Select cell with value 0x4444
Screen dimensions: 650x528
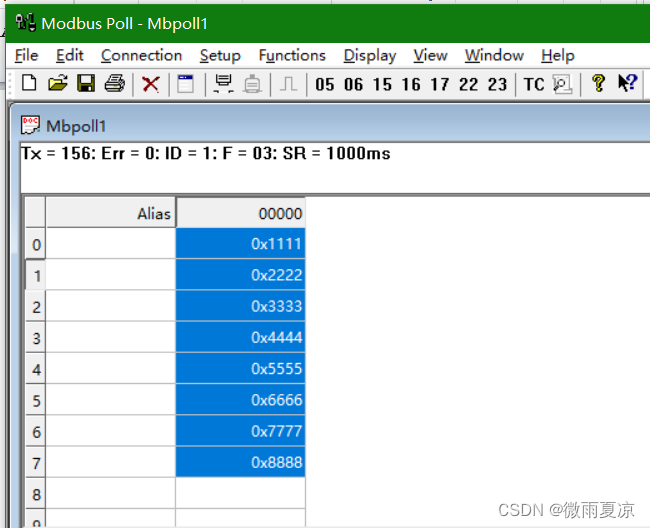click(x=240, y=337)
